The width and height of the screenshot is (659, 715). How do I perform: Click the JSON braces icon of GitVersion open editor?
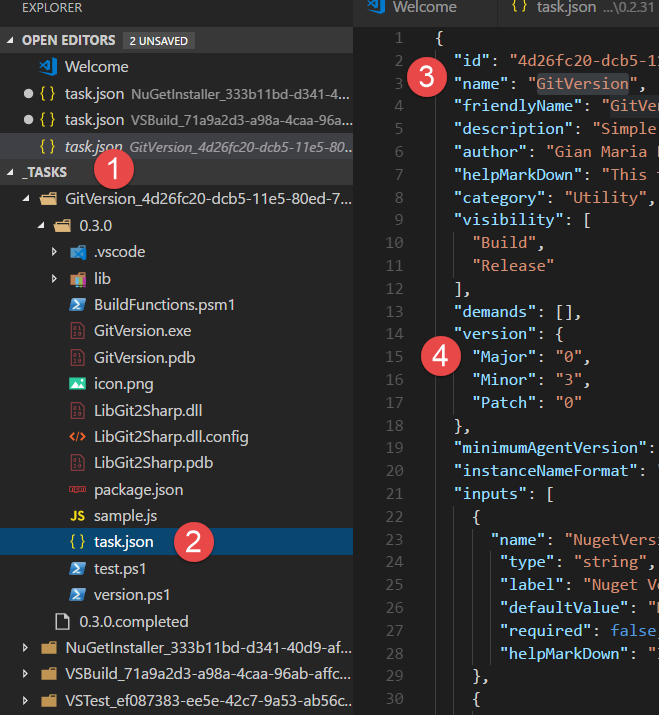[47, 146]
